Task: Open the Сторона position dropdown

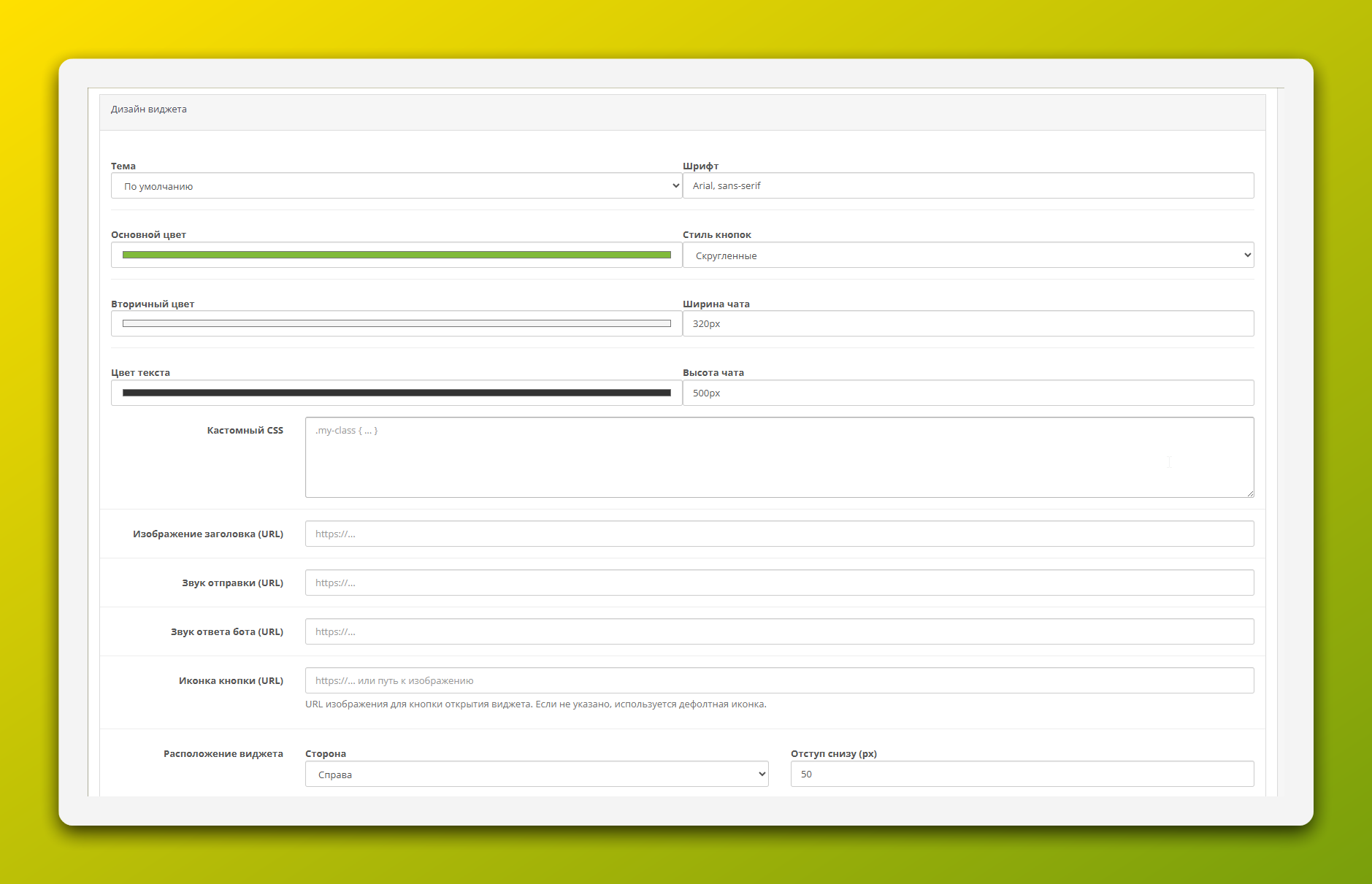Action: 536,775
